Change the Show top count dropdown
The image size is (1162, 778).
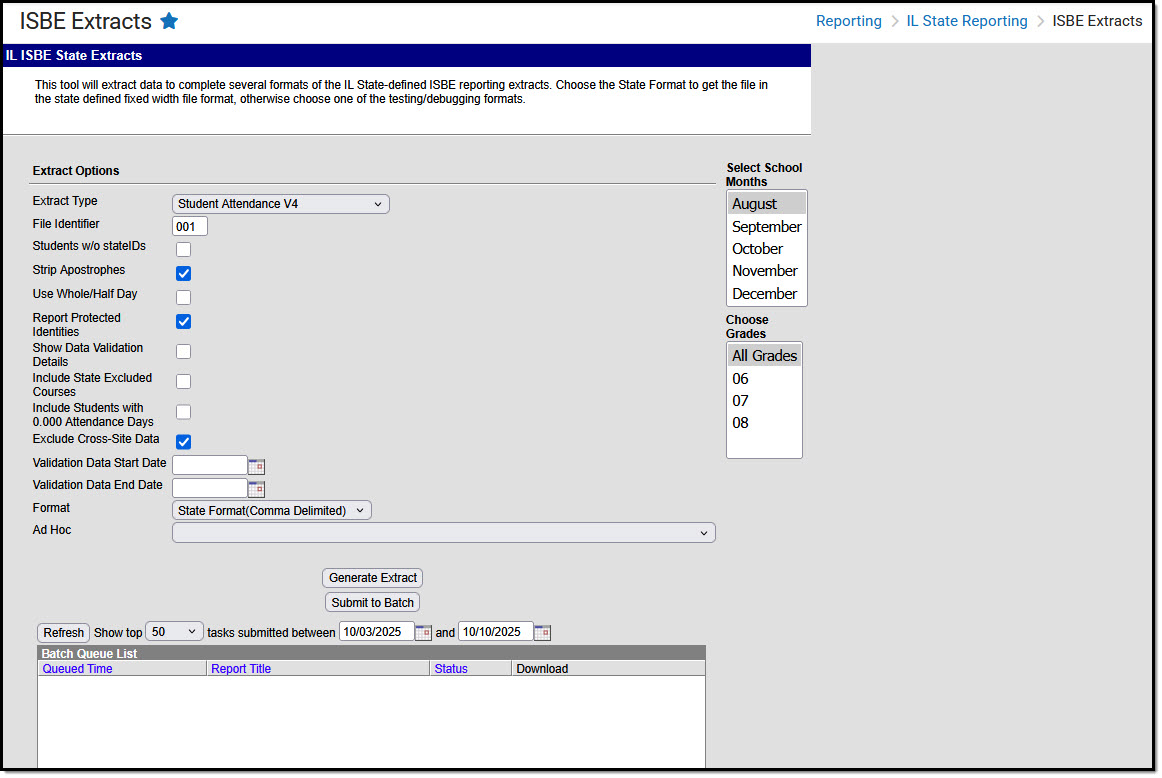click(x=174, y=631)
